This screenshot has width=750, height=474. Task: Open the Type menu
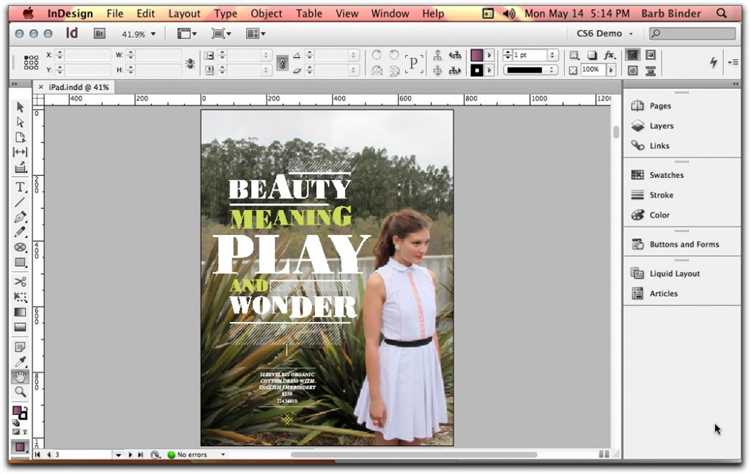(x=225, y=13)
